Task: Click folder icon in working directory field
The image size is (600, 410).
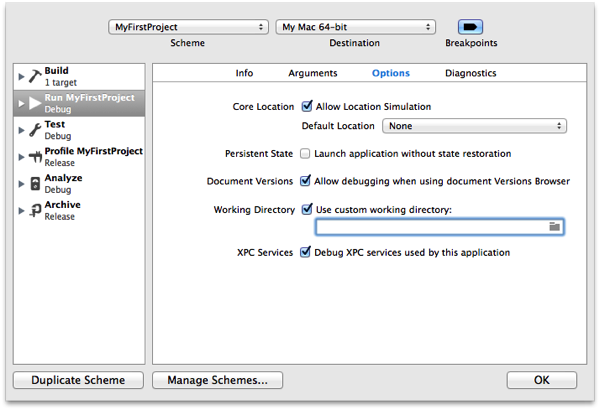Action: tap(554, 227)
